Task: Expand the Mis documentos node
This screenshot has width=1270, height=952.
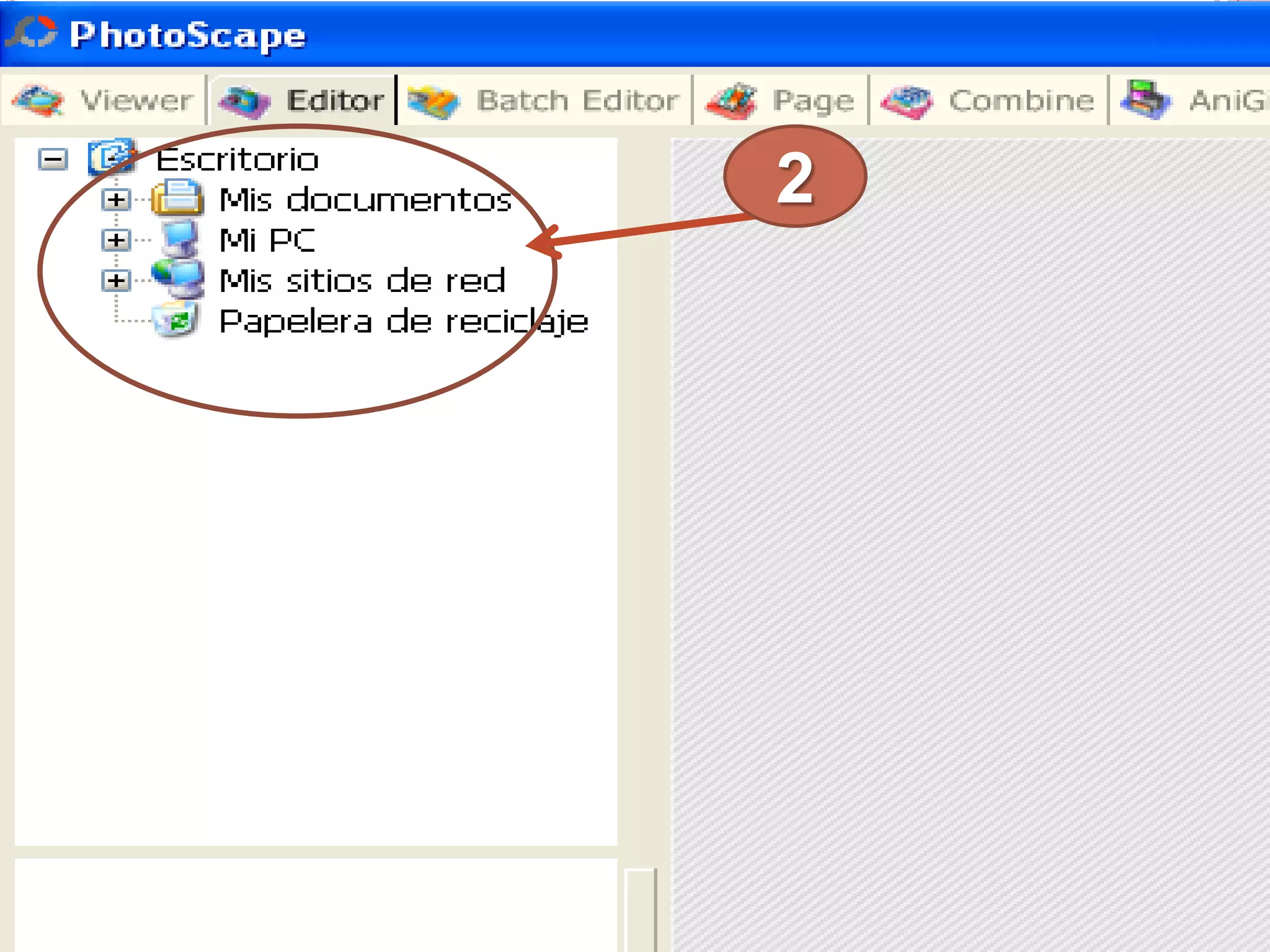Action: 116,200
